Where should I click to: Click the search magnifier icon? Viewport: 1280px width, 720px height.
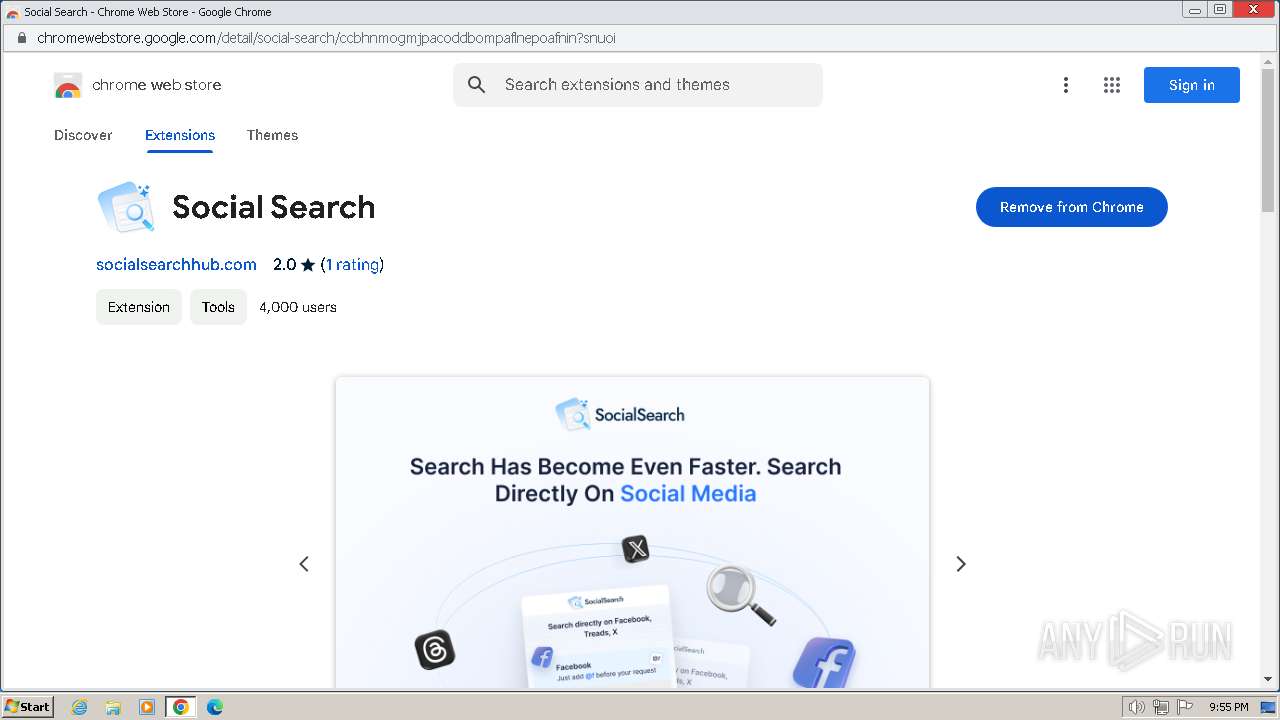pyautogui.click(x=477, y=85)
